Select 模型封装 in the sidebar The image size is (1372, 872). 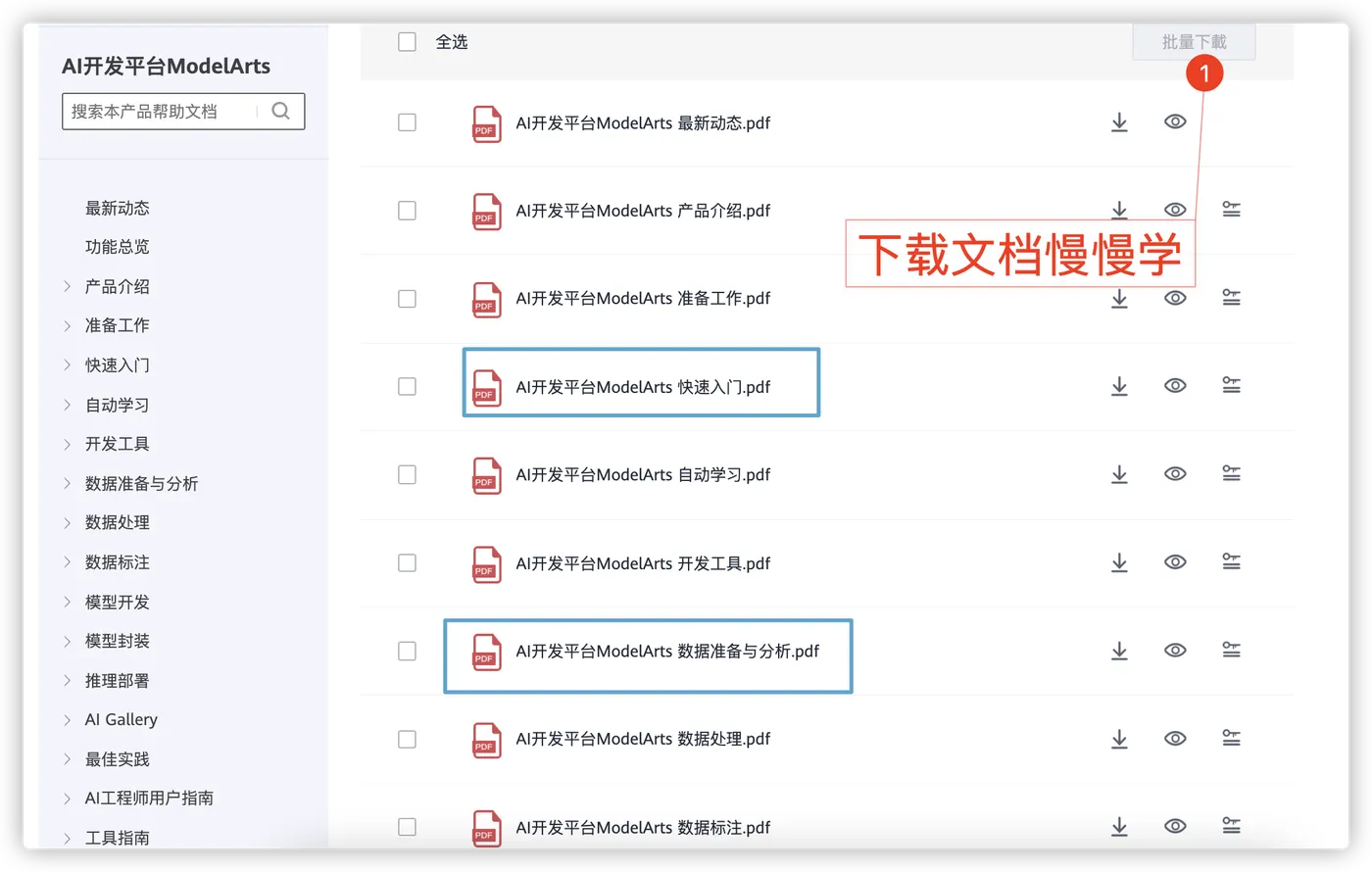pyautogui.click(x=118, y=641)
